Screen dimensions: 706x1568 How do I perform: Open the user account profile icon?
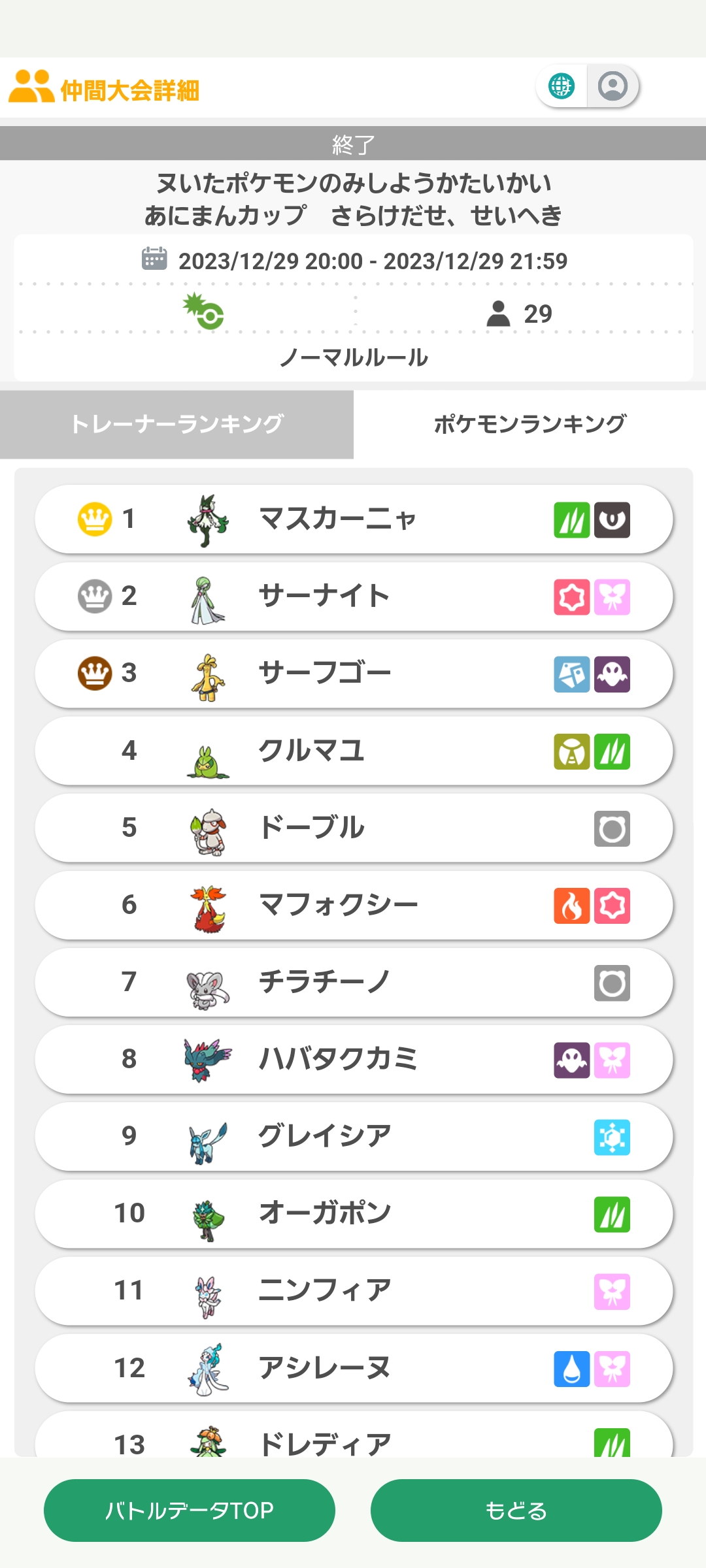[x=613, y=86]
